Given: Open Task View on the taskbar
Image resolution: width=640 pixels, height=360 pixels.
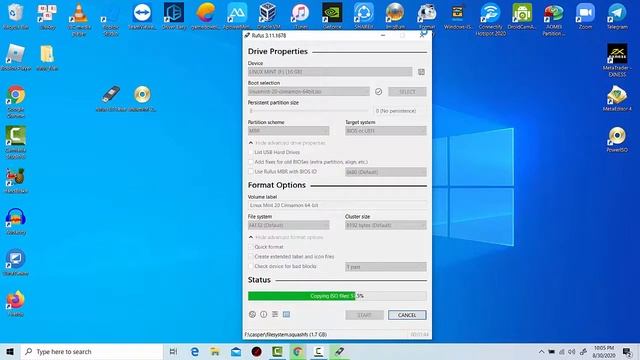Looking at the screenshot, I should 173,351.
